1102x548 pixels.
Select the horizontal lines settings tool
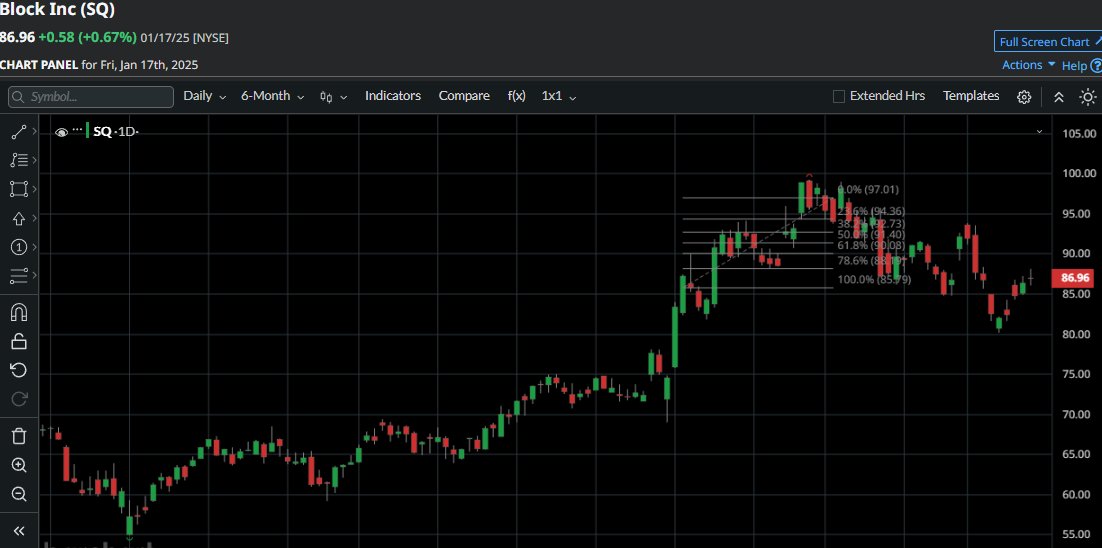19,276
